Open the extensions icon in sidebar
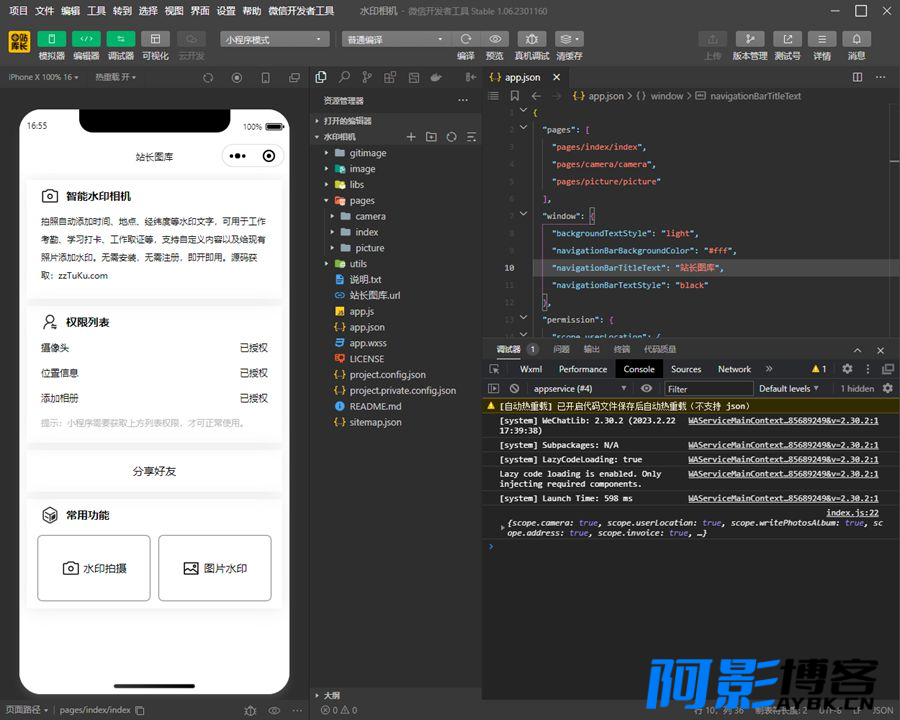The image size is (900, 720). (x=390, y=78)
